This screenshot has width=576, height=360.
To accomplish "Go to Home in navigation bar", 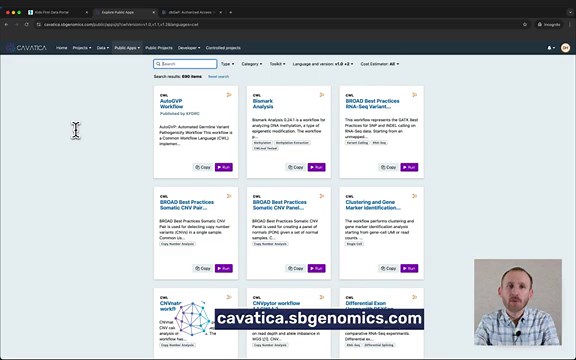I will (61, 48).
